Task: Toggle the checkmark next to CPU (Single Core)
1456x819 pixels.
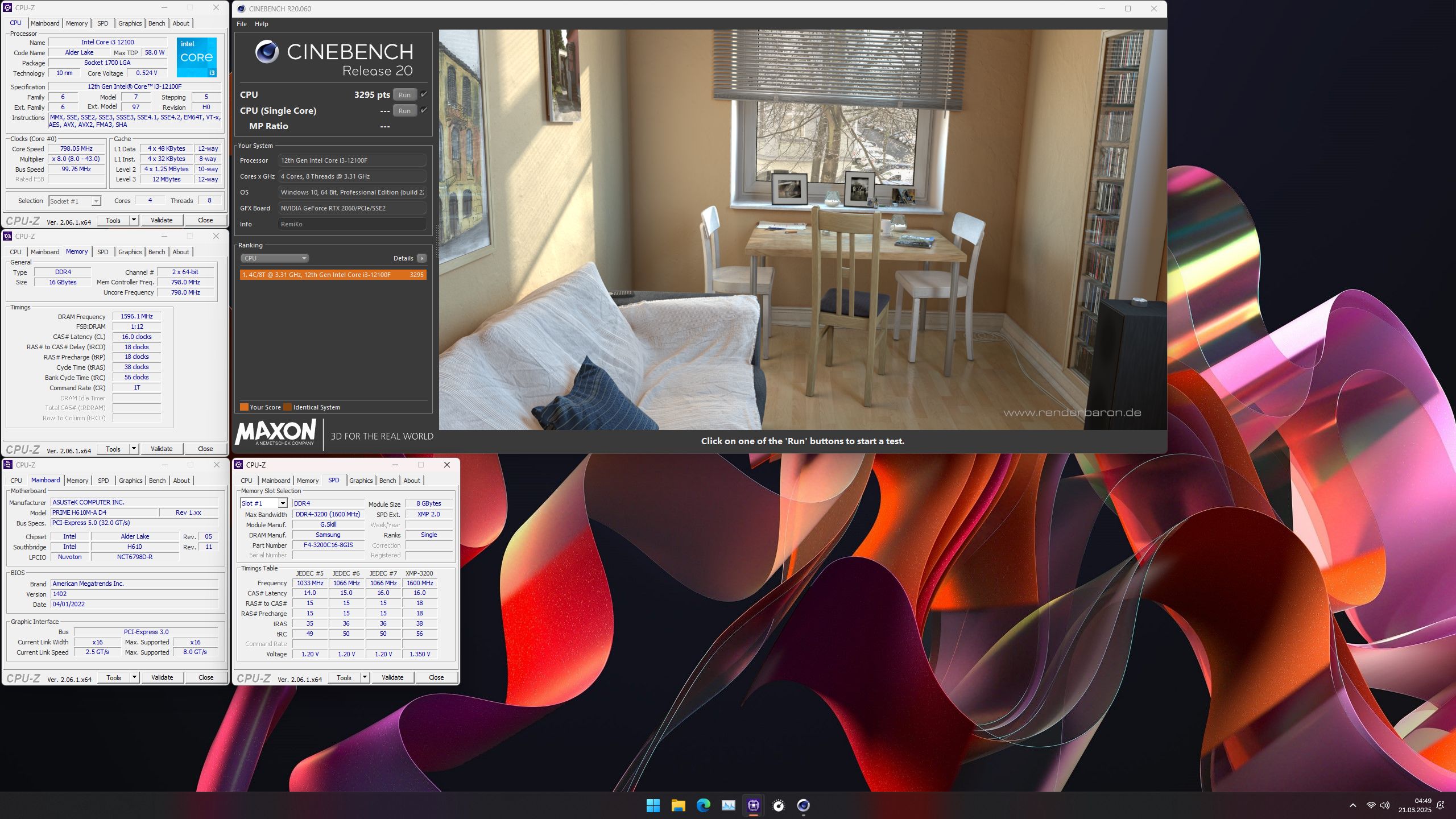Action: (x=424, y=110)
